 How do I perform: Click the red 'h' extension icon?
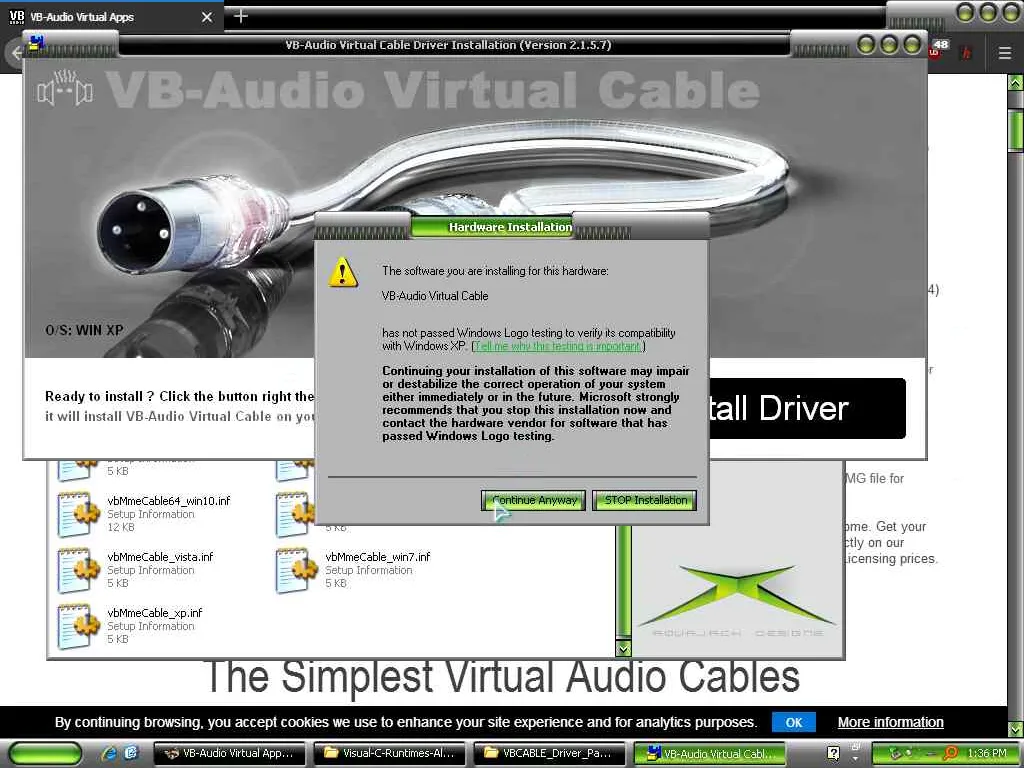pos(967,53)
